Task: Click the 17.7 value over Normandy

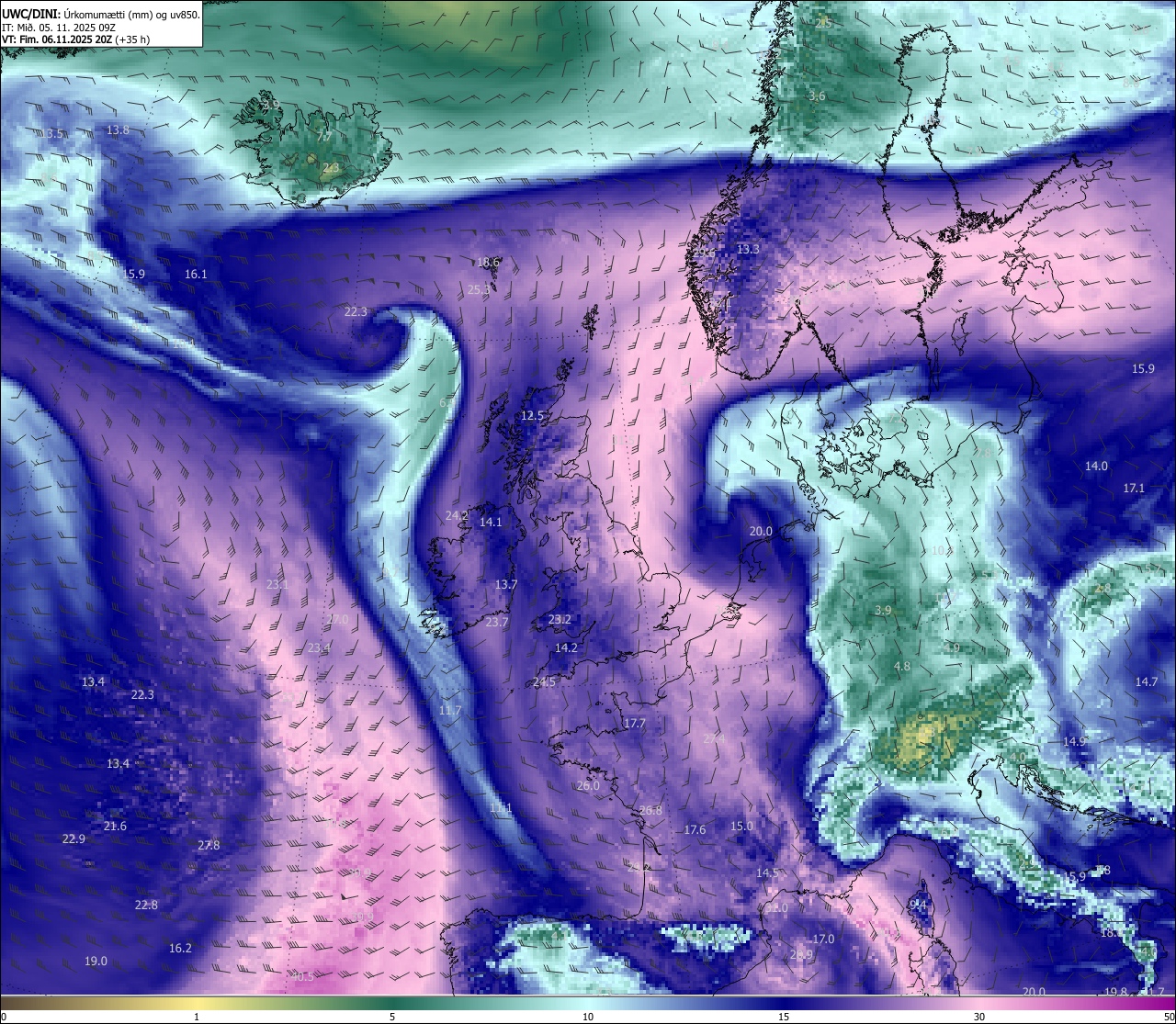Action: tap(635, 724)
